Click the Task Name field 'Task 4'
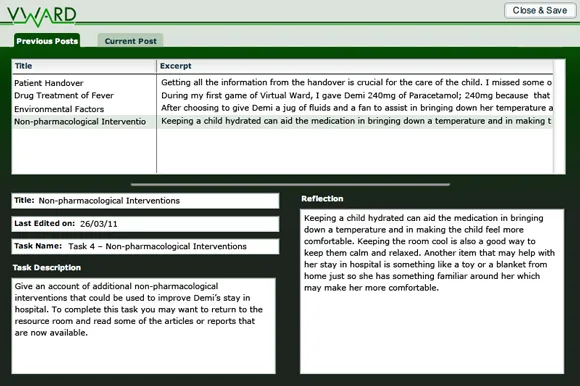This screenshot has width=580, height=386. pos(145,247)
